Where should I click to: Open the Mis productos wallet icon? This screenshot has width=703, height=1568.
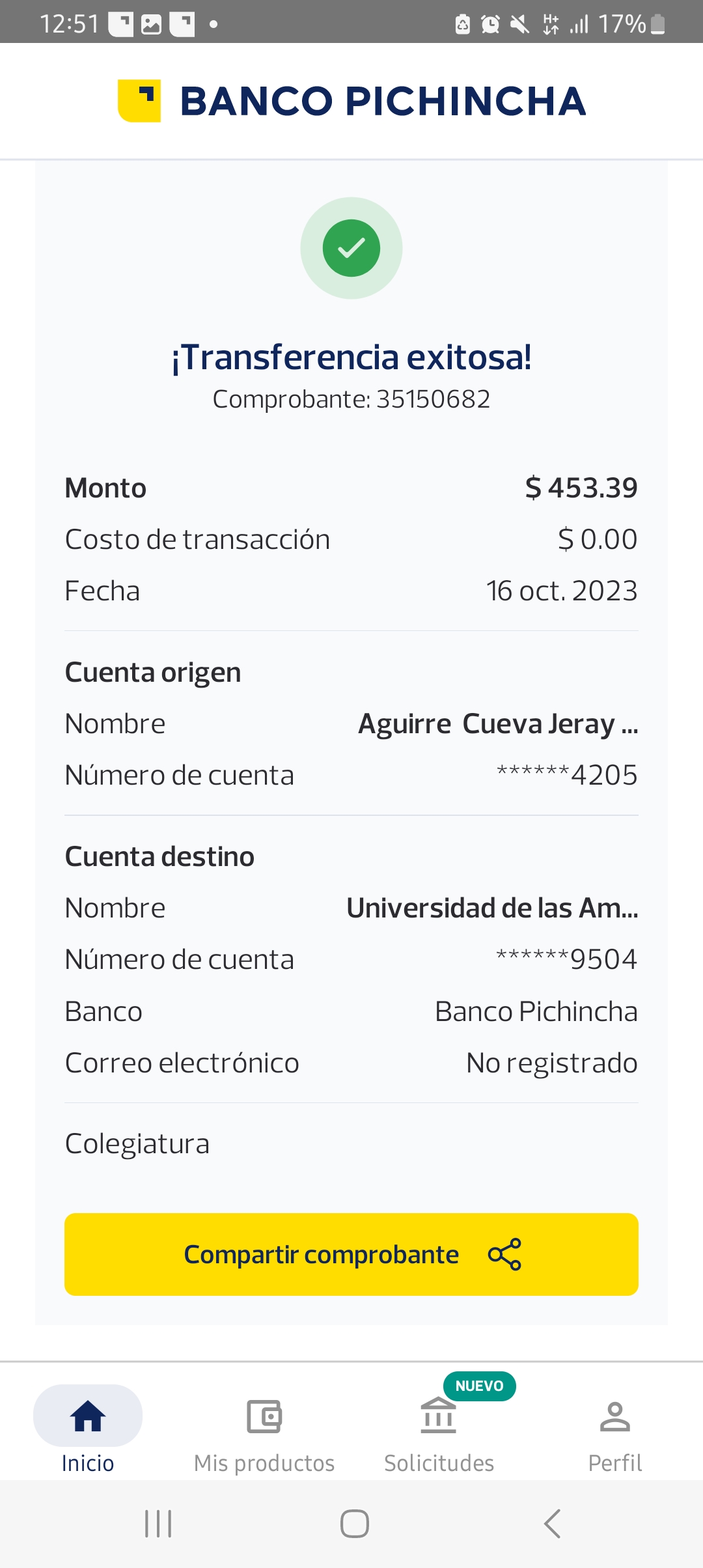[x=264, y=1416]
